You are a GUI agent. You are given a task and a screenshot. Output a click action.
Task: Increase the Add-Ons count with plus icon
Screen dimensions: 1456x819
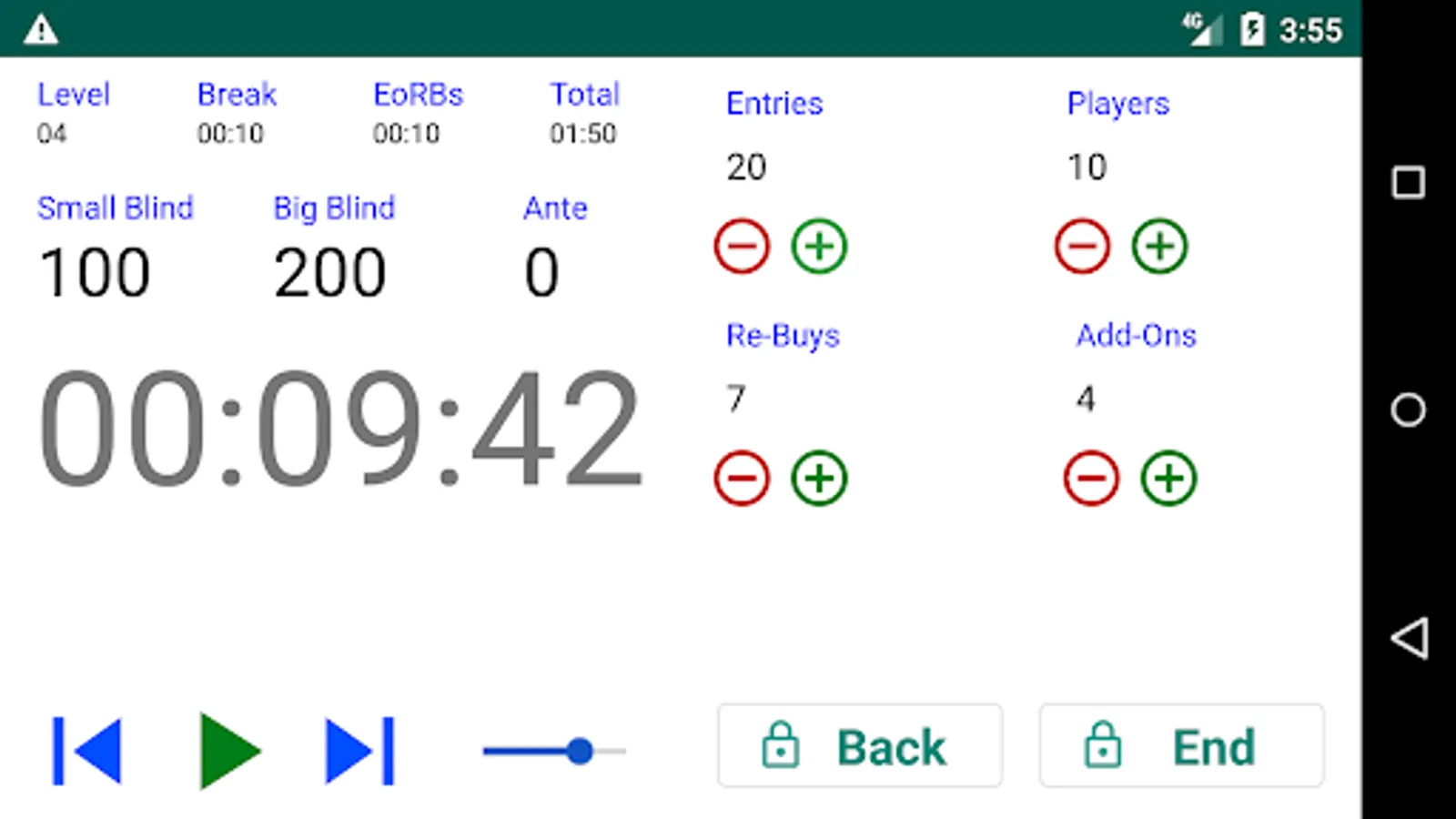click(x=1168, y=478)
